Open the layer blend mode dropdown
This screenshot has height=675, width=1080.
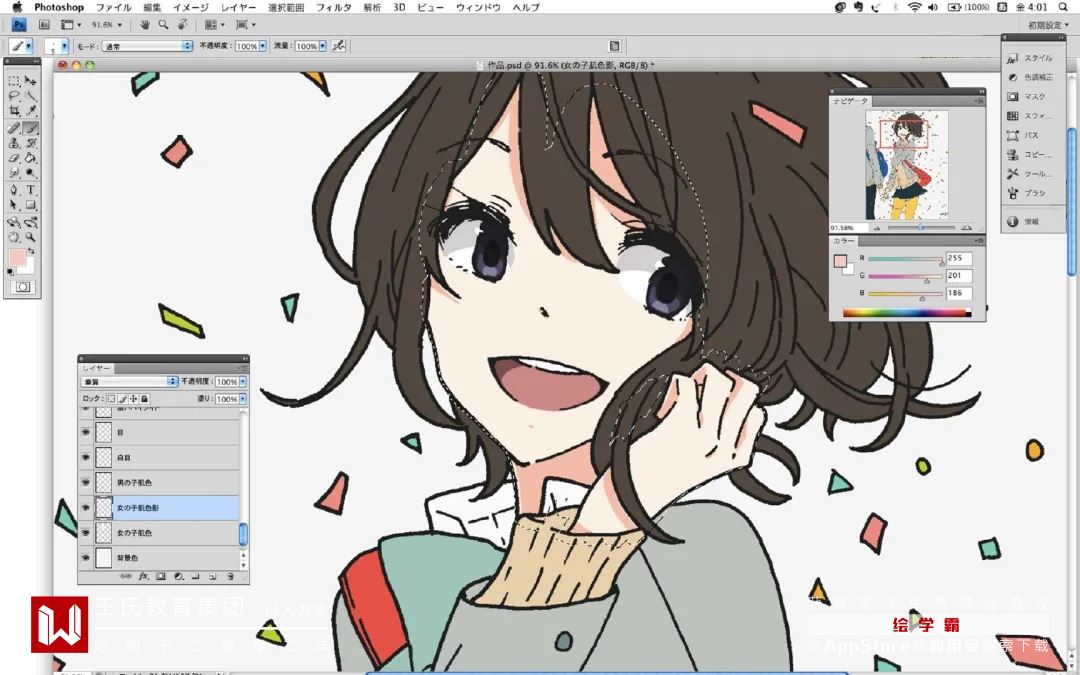pyautogui.click(x=129, y=382)
